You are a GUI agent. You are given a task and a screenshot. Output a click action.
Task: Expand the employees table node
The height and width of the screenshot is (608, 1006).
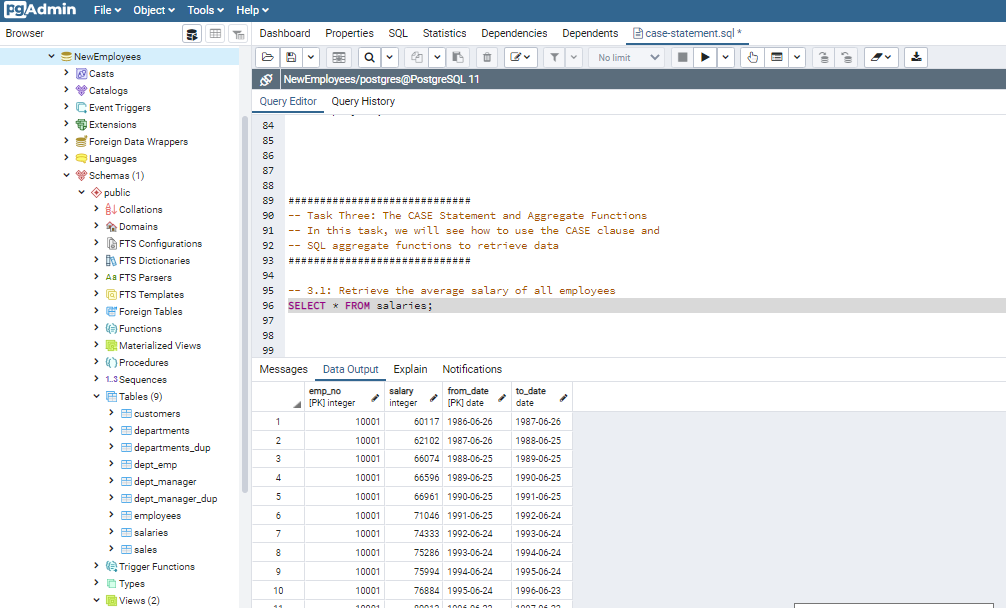111,516
